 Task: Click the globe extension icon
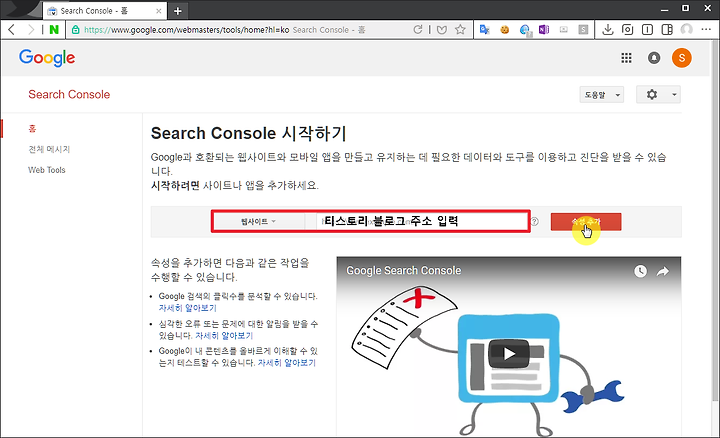click(525, 30)
